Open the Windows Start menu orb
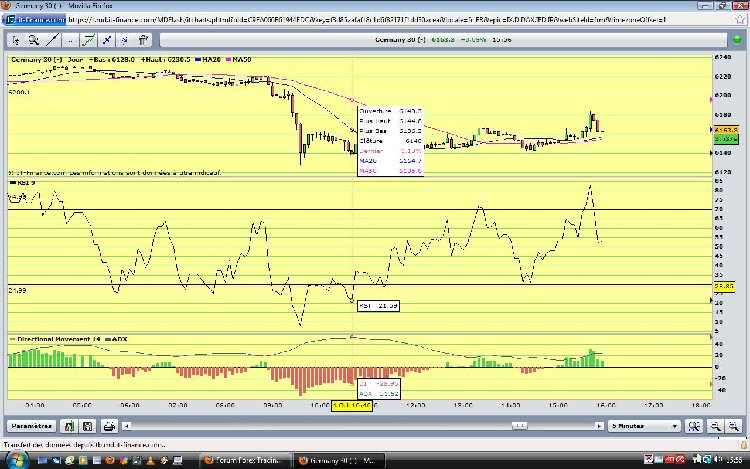The height and width of the screenshot is (469, 750). 13,459
